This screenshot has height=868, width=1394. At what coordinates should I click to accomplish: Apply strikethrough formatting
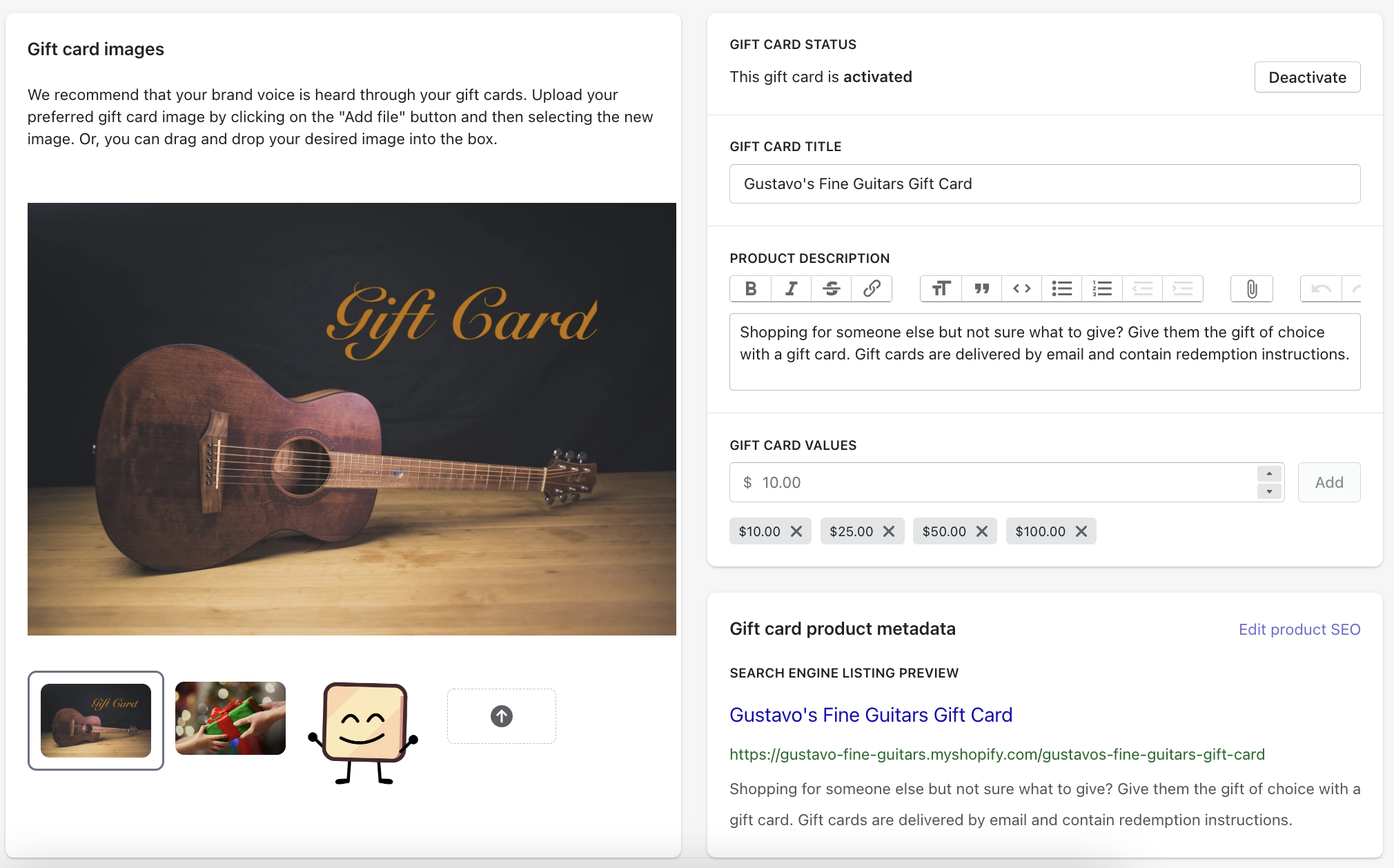(832, 288)
